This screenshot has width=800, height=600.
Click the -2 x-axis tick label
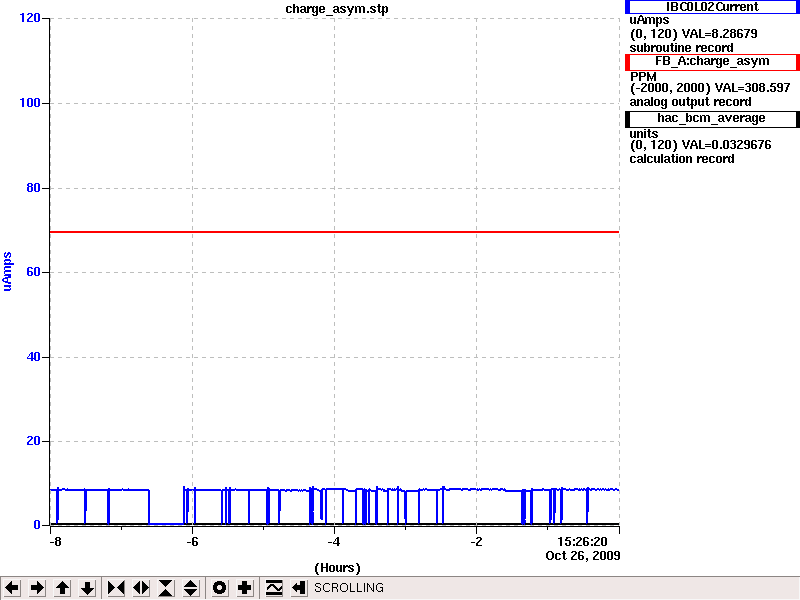[476, 542]
